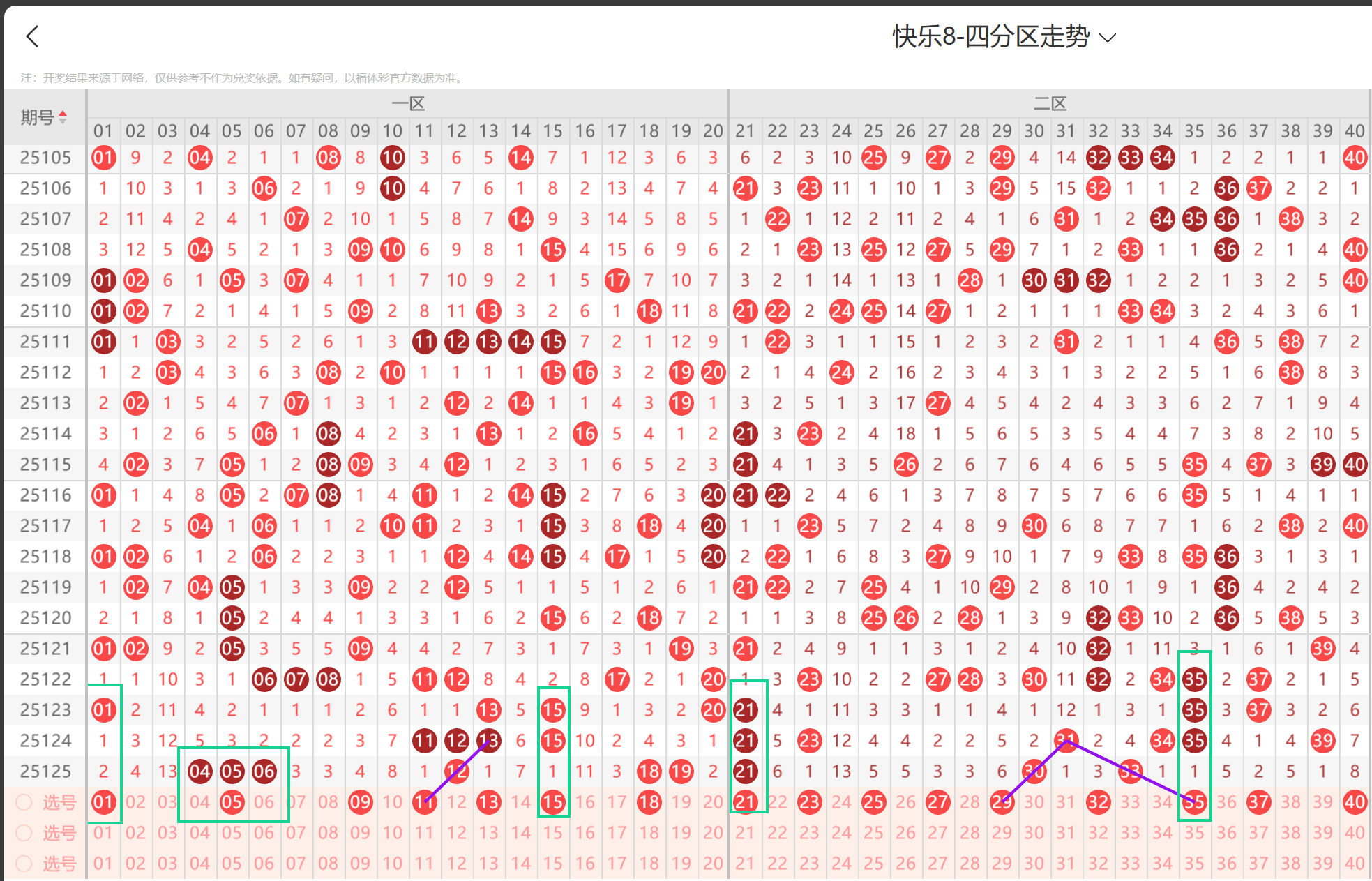
Task: Click the 一区 zone header
Action: coord(408,104)
